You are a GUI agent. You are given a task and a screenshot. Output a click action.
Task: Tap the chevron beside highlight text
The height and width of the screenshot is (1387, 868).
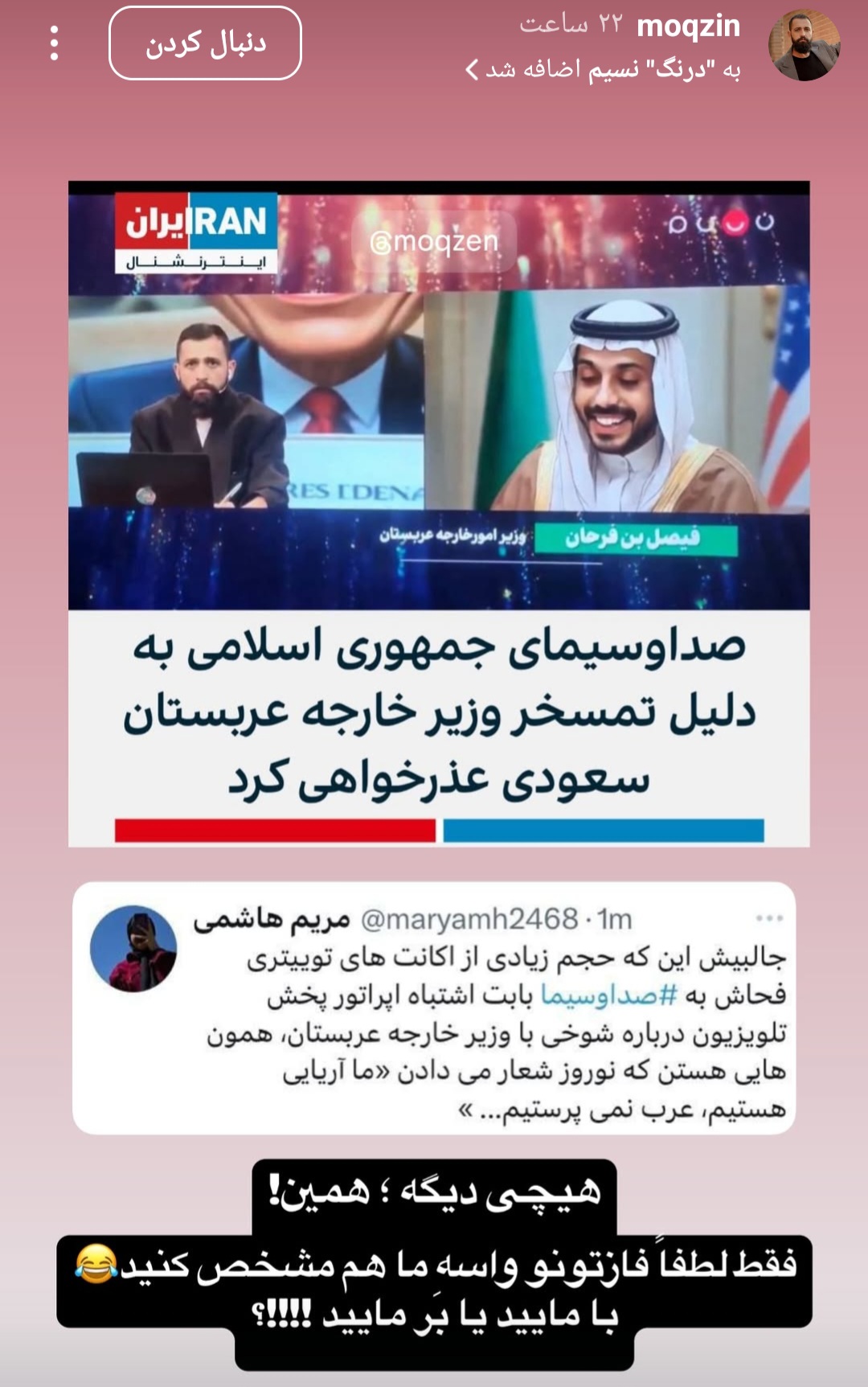[x=473, y=70]
